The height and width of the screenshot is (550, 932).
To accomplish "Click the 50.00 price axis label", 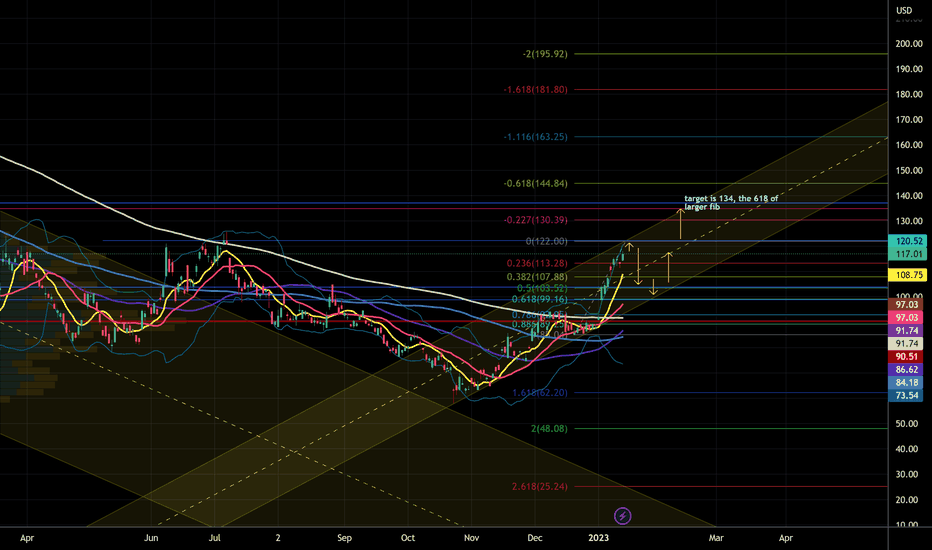I will tap(909, 424).
